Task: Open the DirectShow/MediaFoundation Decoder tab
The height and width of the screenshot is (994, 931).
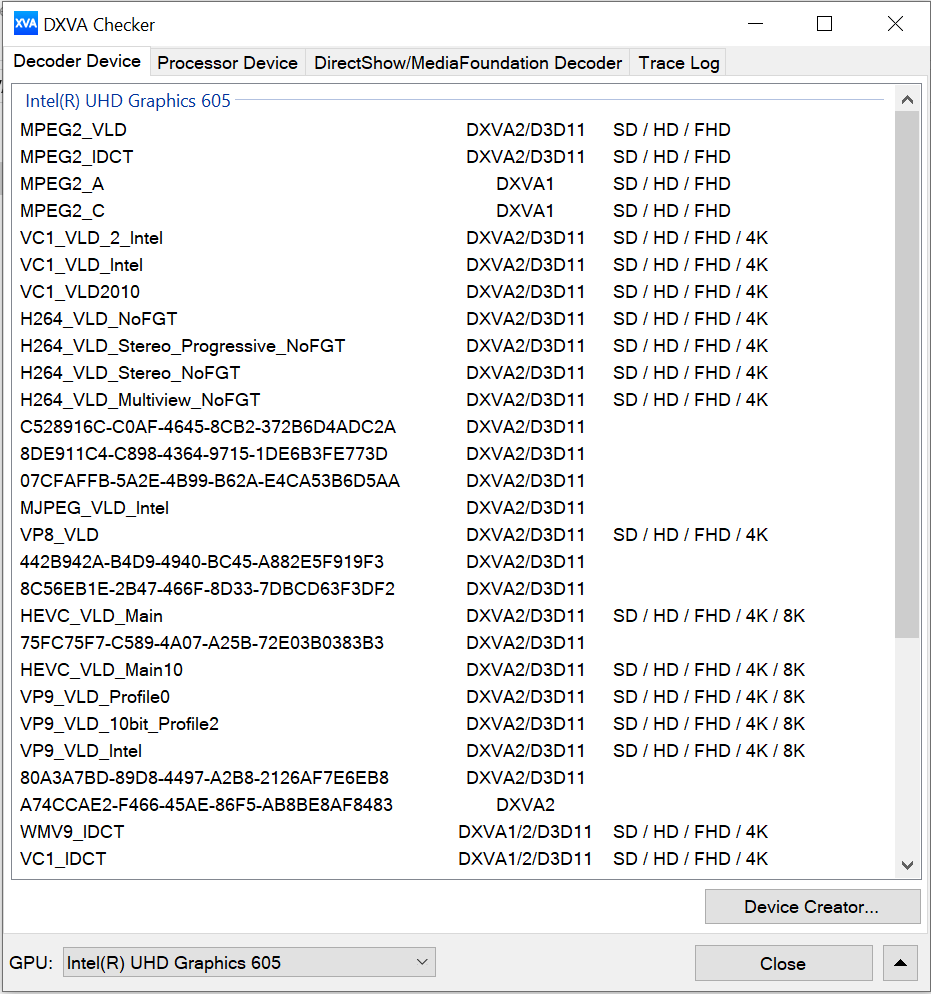Action: pyautogui.click(x=468, y=63)
